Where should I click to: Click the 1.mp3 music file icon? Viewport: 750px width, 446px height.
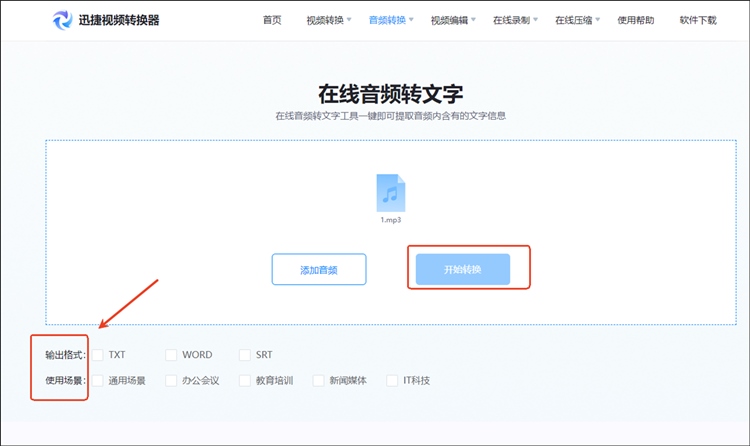click(x=391, y=193)
